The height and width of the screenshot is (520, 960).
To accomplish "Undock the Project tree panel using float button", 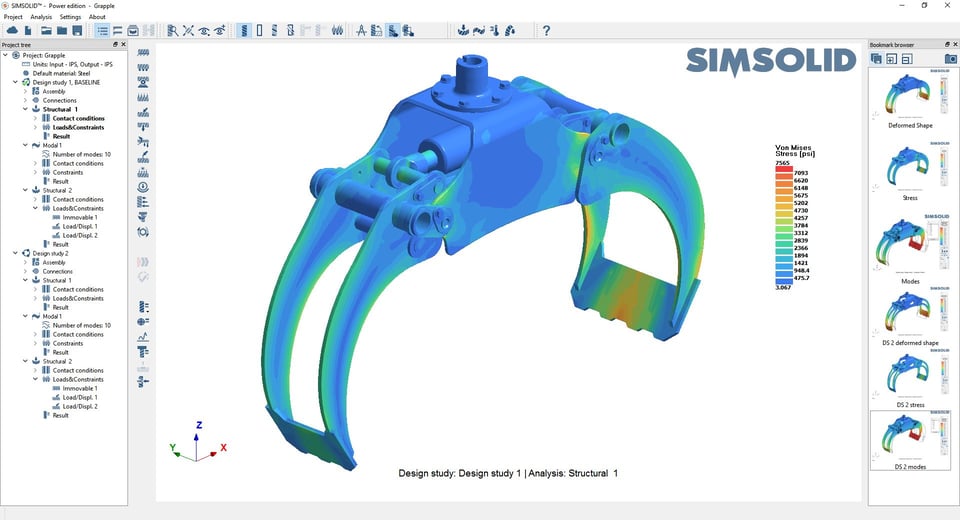I will tap(115, 45).
